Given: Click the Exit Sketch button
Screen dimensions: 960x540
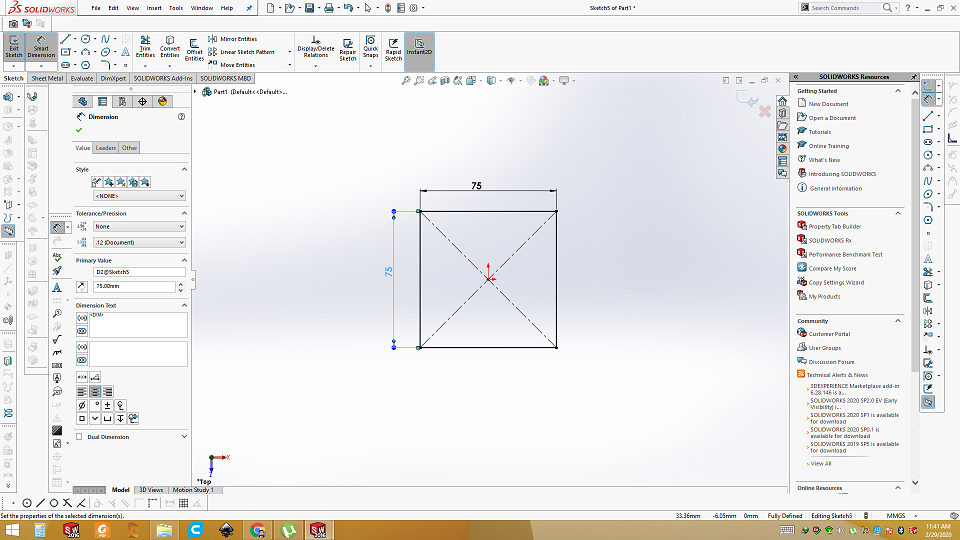Looking at the screenshot, I should pyautogui.click(x=13, y=48).
